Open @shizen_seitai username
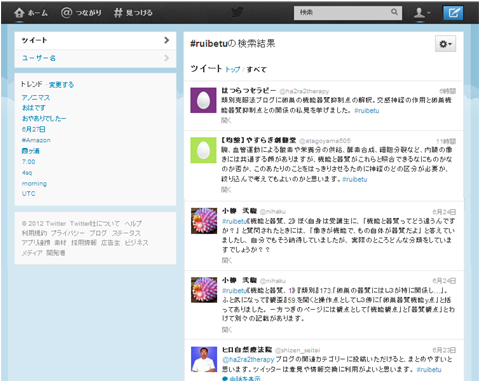Image resolution: width=480 pixels, height=387 pixels. tap(298, 350)
